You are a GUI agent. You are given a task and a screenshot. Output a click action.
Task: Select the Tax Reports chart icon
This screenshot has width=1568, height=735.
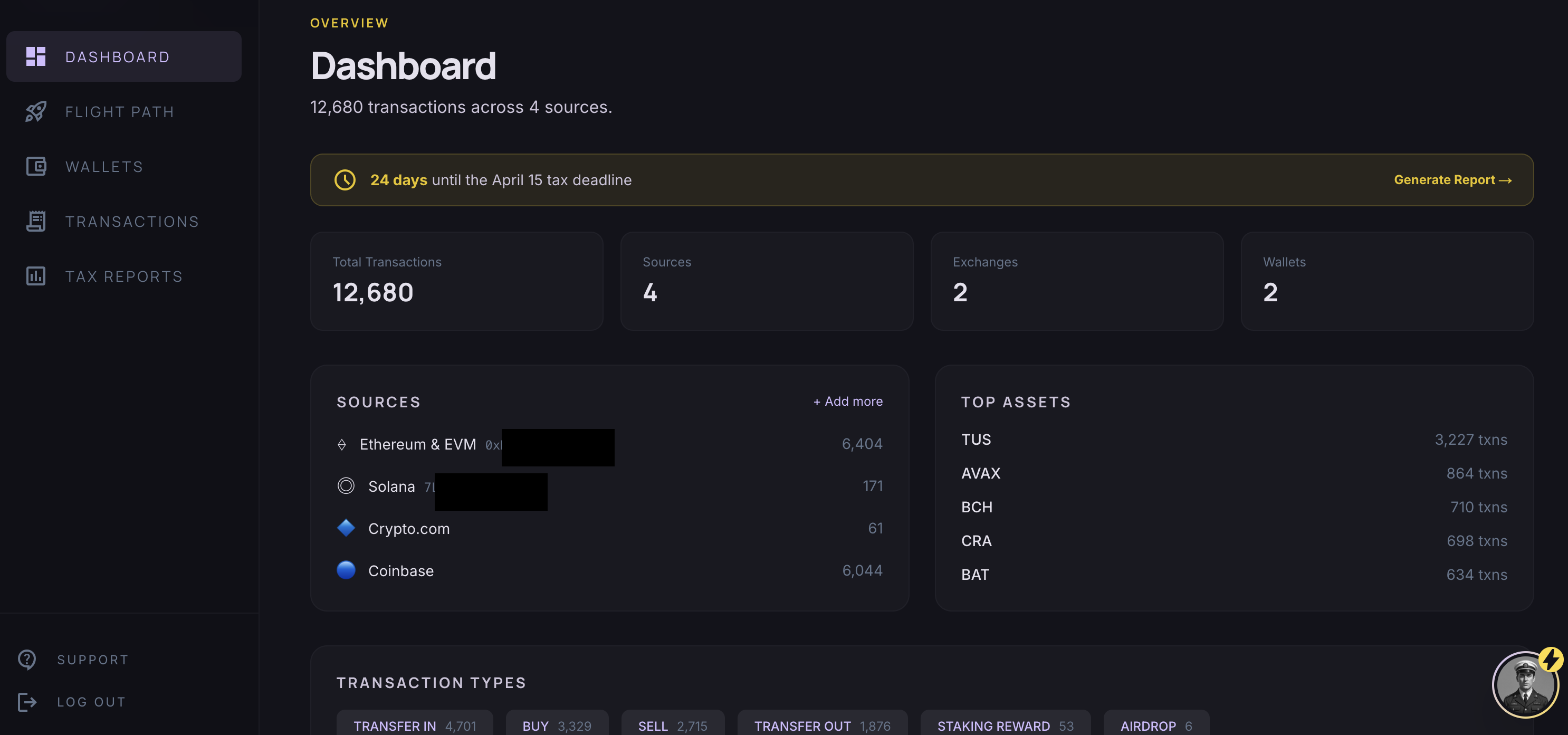point(35,276)
